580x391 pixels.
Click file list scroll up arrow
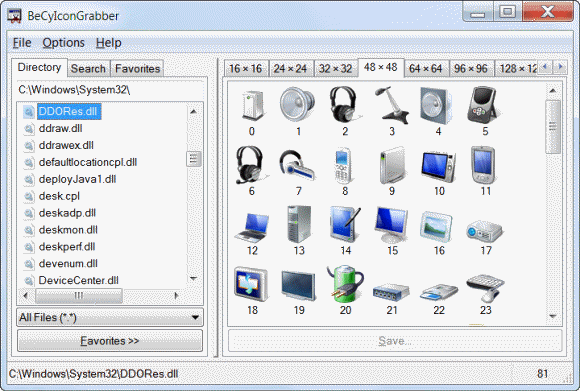point(193,111)
